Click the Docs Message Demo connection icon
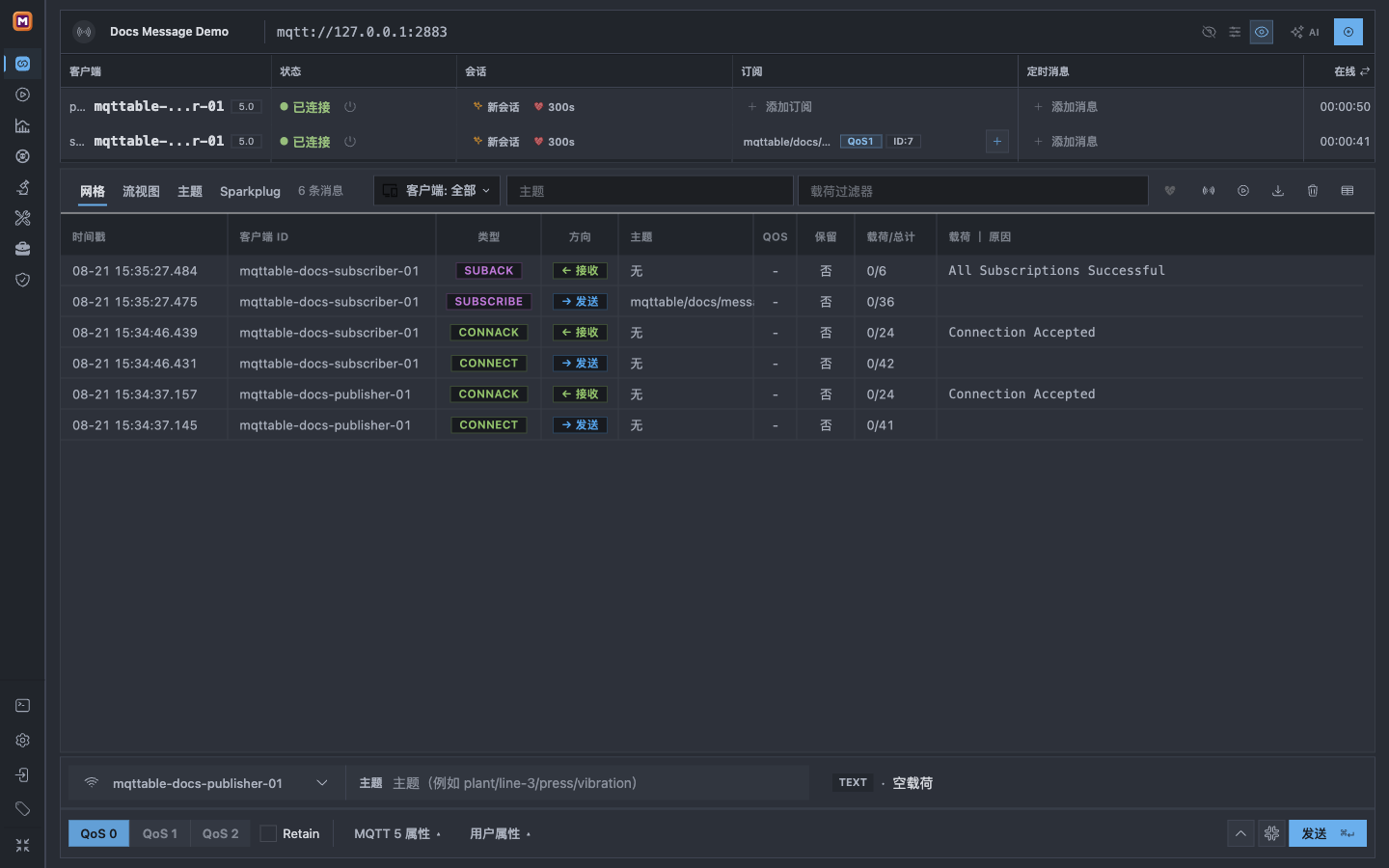This screenshot has width=1389, height=868. coord(85,32)
